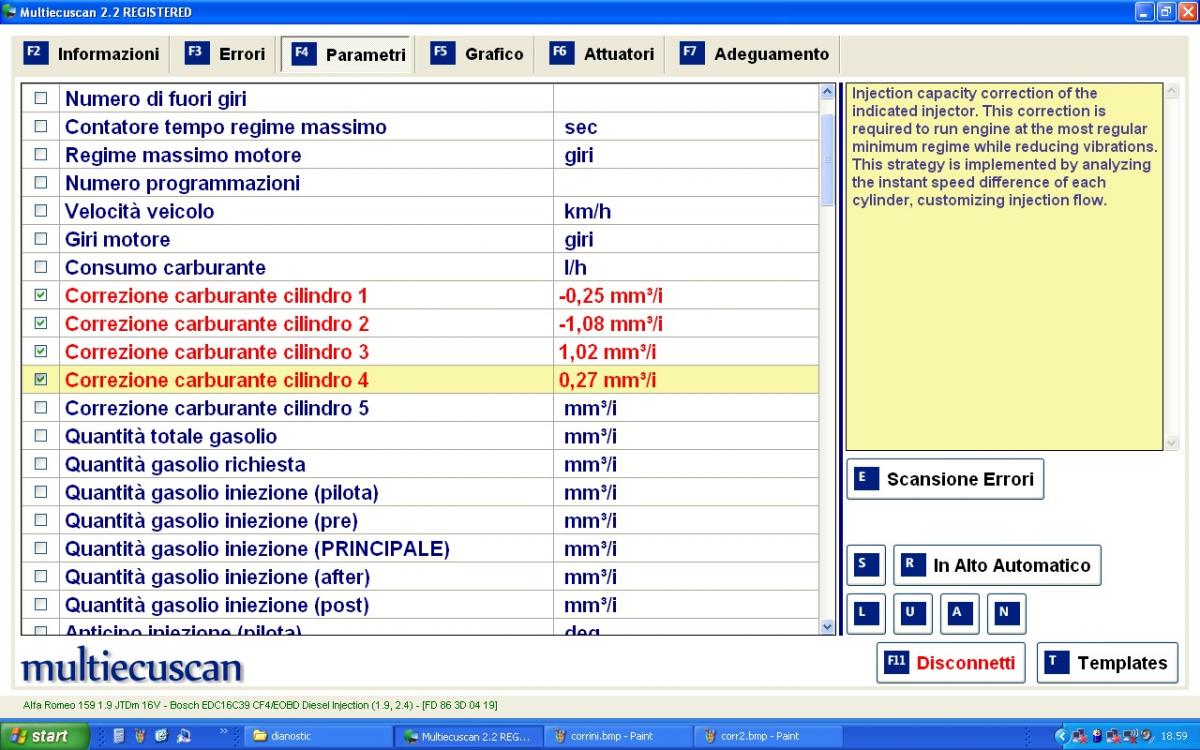Click the S shortcut button
The height and width of the screenshot is (750, 1200).
[x=866, y=565]
